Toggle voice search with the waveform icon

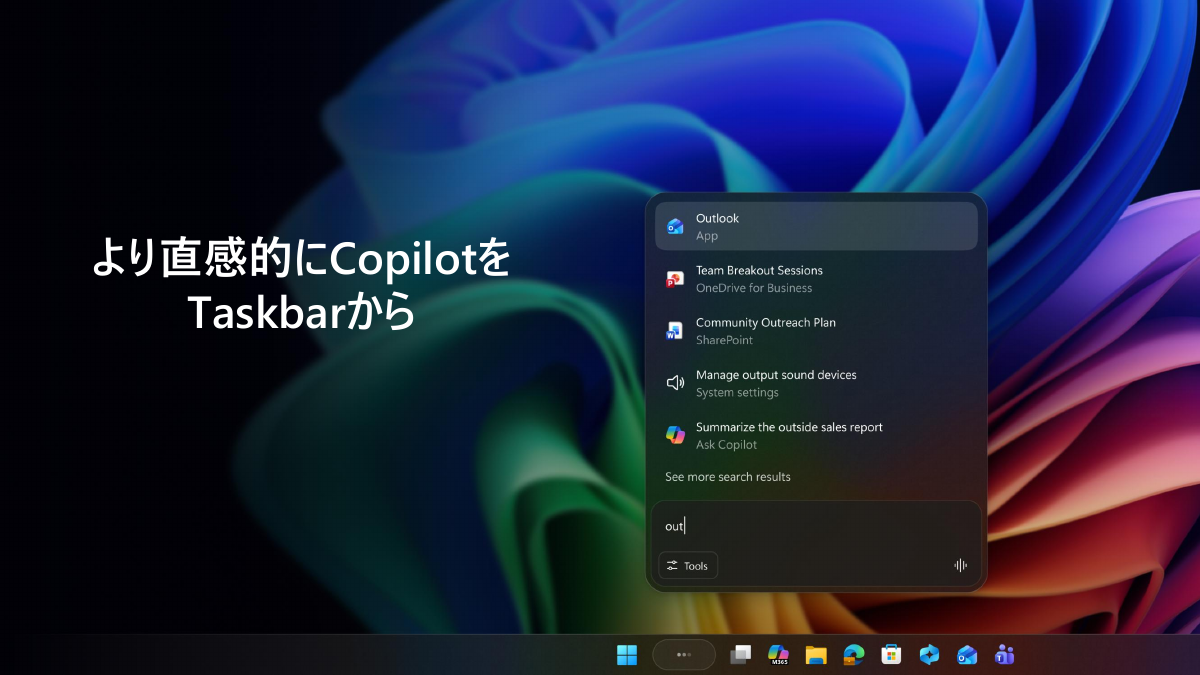(x=959, y=565)
